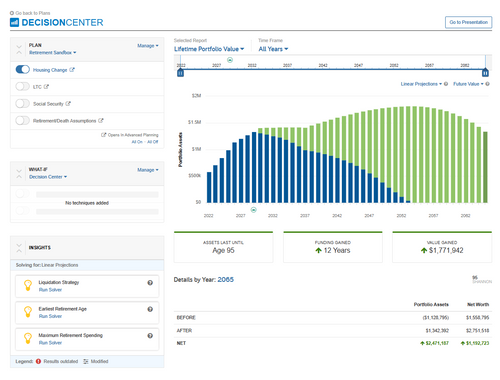Screen dimensions: 500x380
Task: Open Retirement Sandbox plan dropdown
Action: 53,53
